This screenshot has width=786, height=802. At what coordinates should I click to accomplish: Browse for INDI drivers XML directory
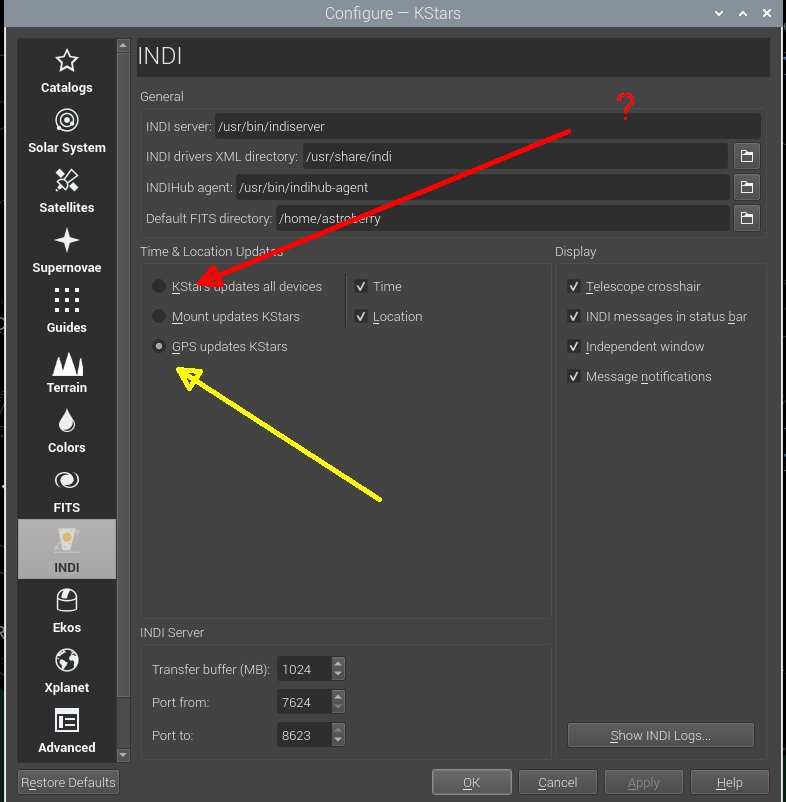pos(747,156)
